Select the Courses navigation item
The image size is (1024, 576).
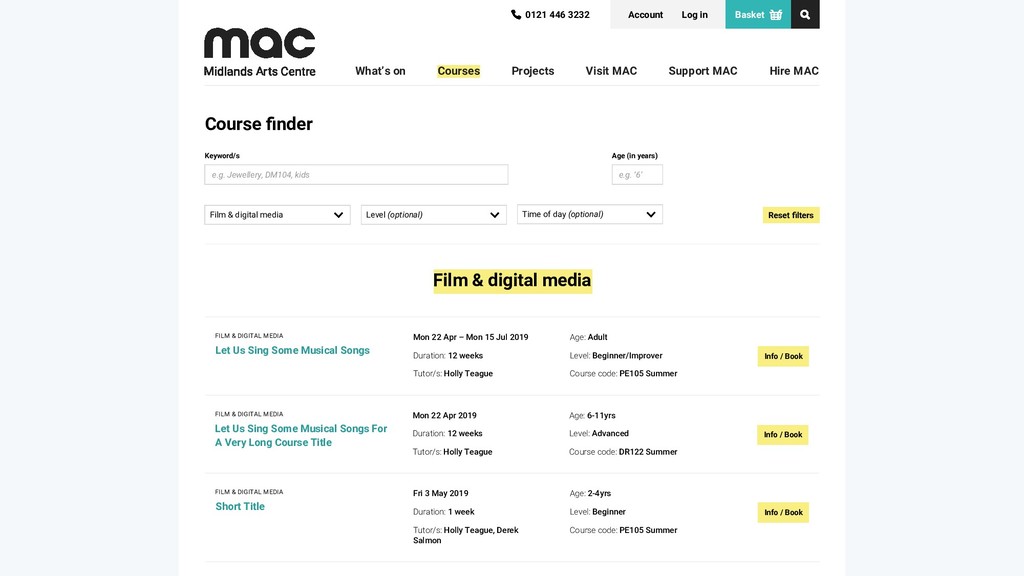[458, 71]
